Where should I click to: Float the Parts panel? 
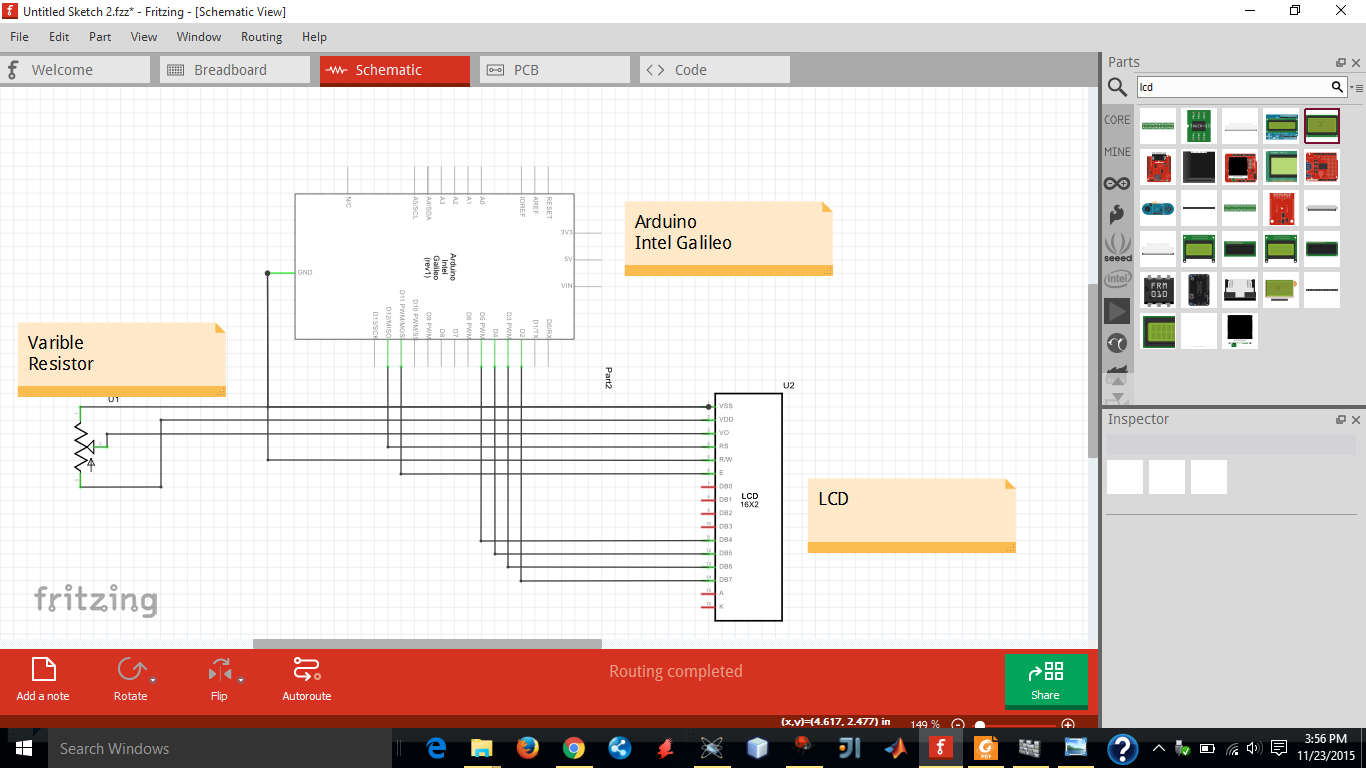(x=1341, y=62)
